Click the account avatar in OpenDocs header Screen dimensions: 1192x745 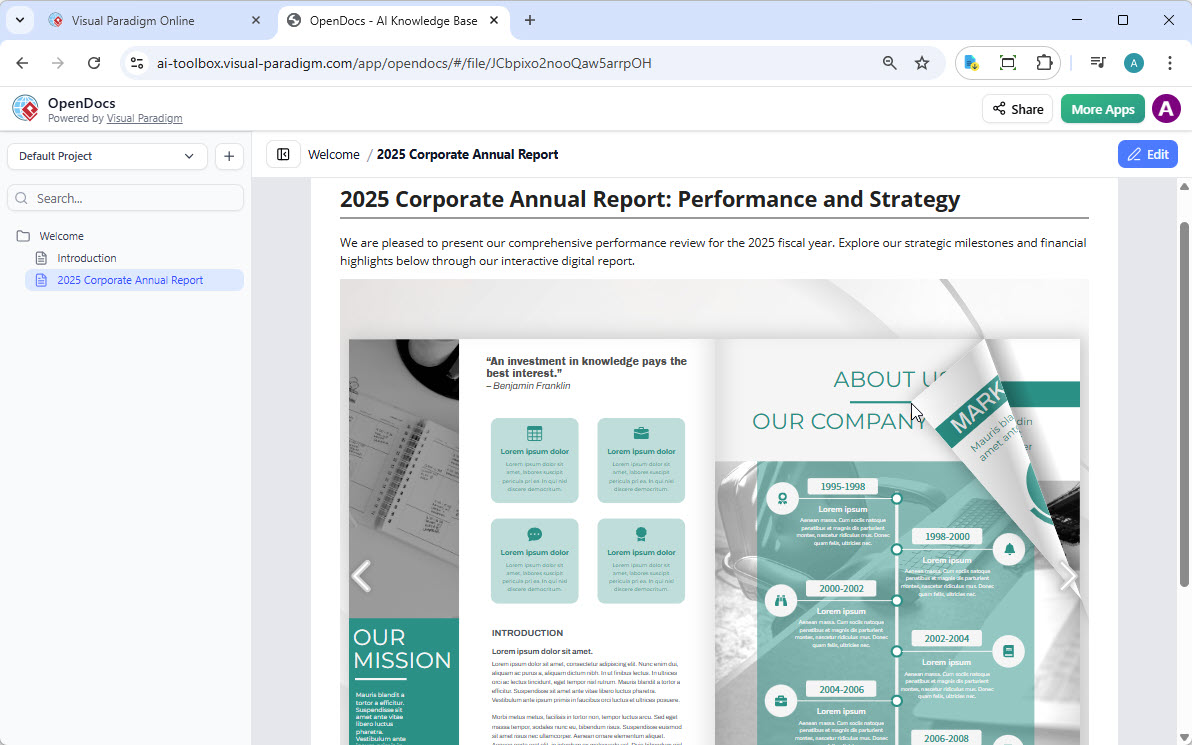tap(1166, 108)
